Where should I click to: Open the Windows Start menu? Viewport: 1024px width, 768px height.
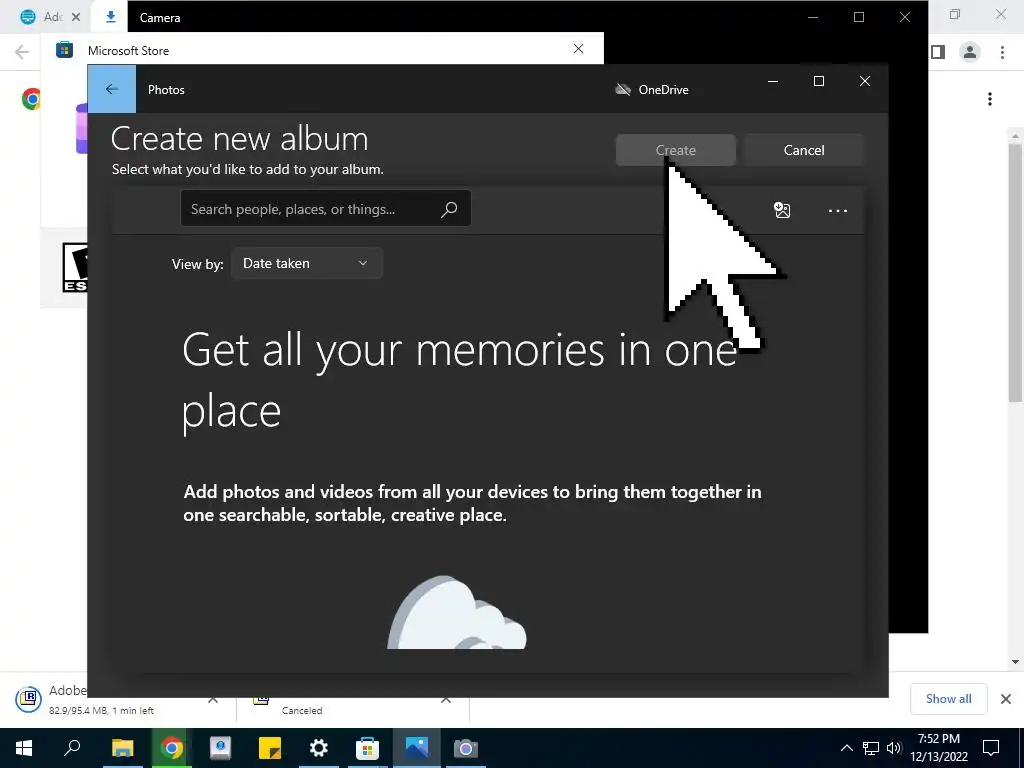[24, 748]
